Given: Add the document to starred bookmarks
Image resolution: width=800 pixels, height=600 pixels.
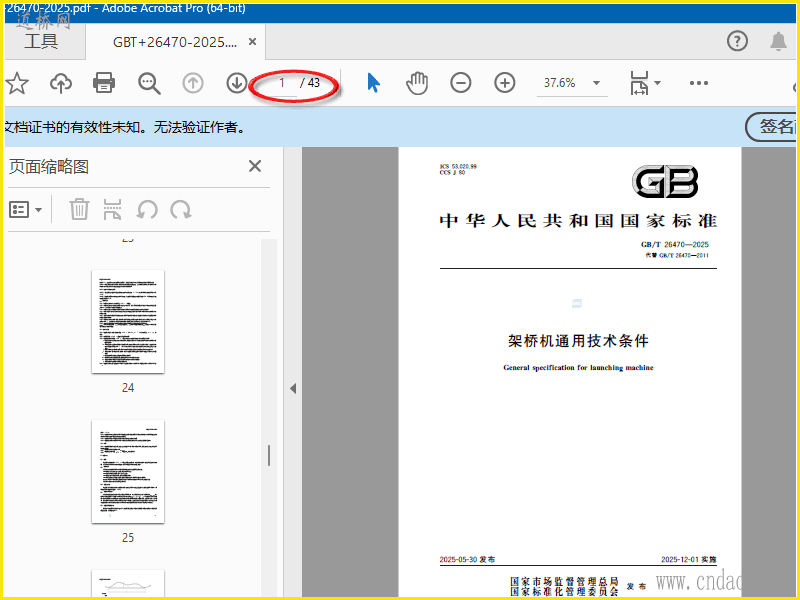Looking at the screenshot, I should 16,83.
